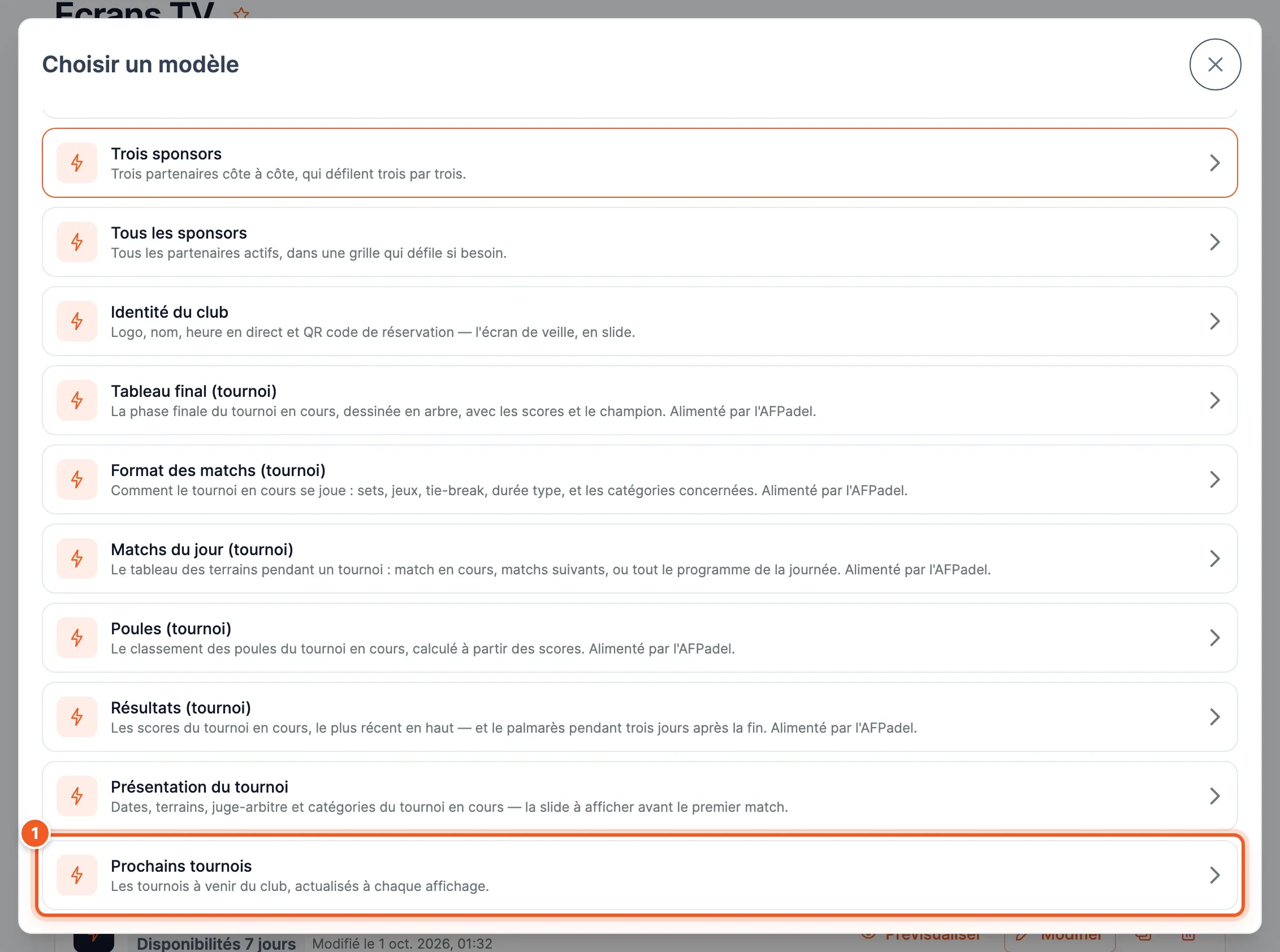Select the Poules (tournoi) title
The width and height of the screenshot is (1280, 952).
[x=171, y=629]
